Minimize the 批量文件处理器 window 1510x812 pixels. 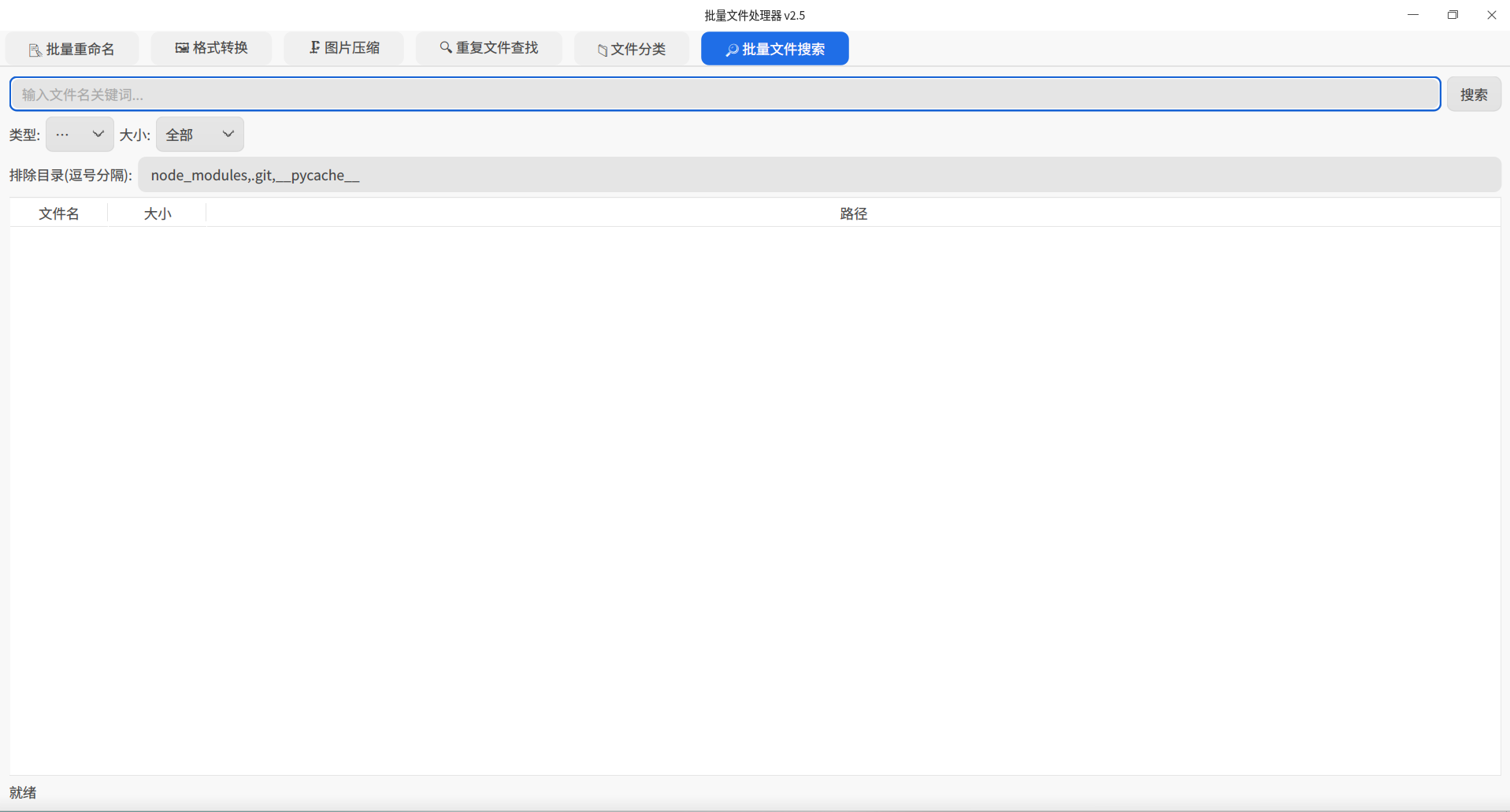coord(1413,15)
